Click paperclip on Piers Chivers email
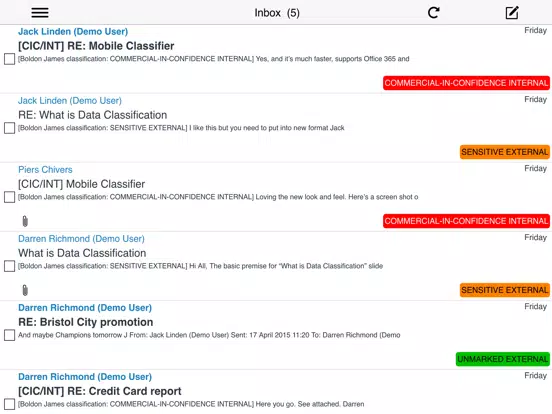552x414 pixels. pyautogui.click(x=25, y=221)
